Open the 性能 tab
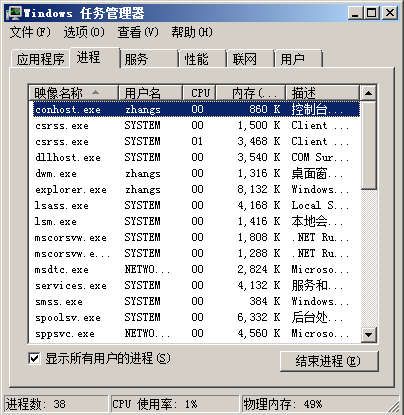This screenshot has width=404, height=415. click(203, 59)
